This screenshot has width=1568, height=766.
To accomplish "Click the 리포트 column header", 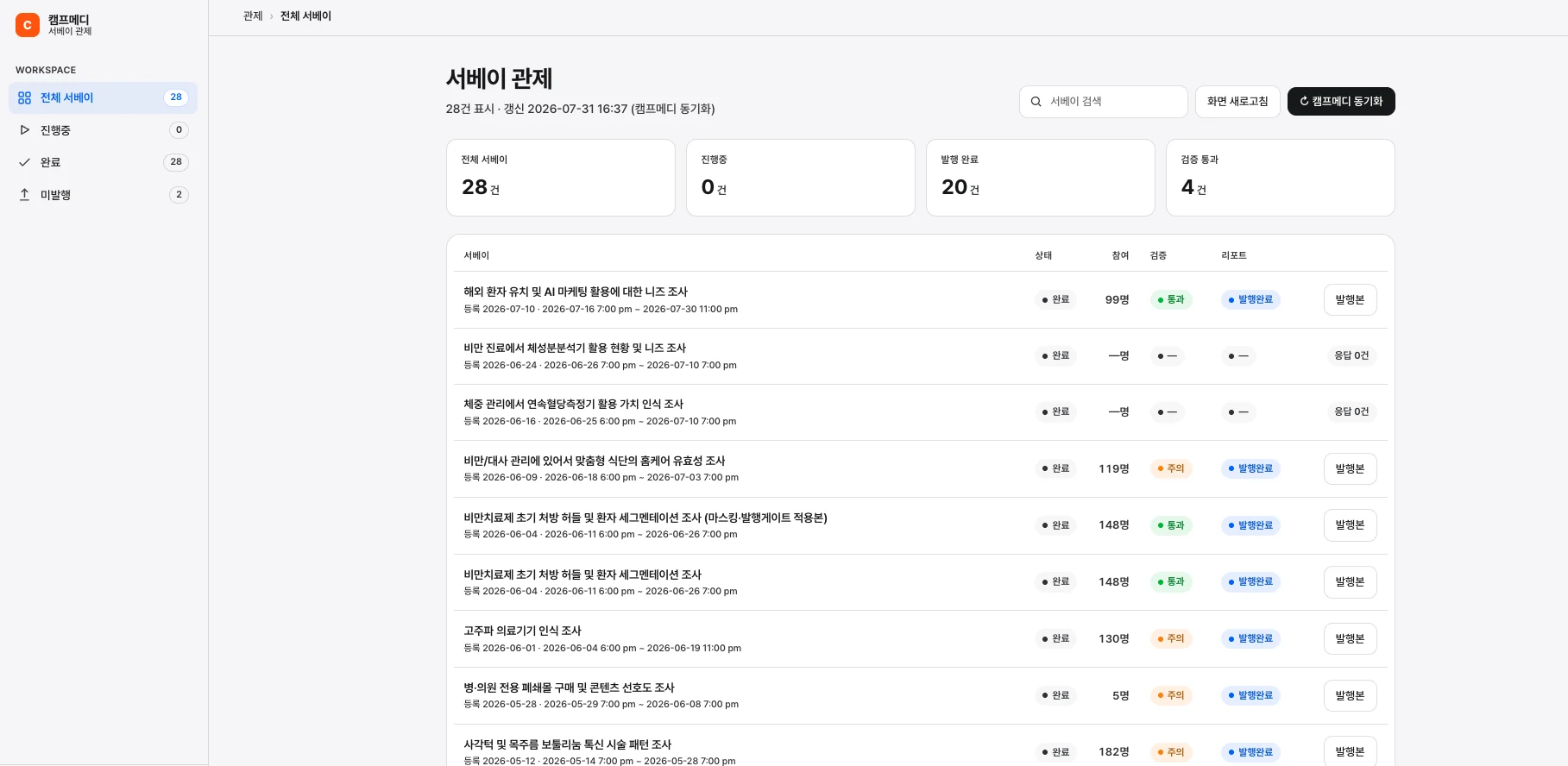I will [x=1234, y=256].
